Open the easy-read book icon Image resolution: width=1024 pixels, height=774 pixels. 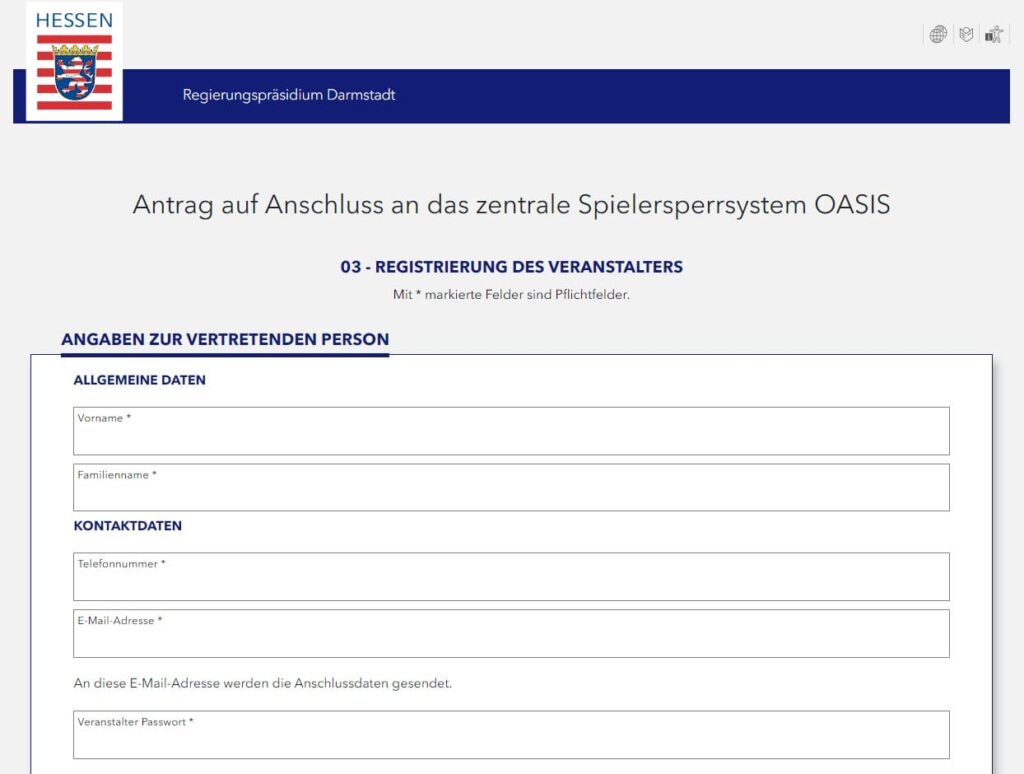966,34
